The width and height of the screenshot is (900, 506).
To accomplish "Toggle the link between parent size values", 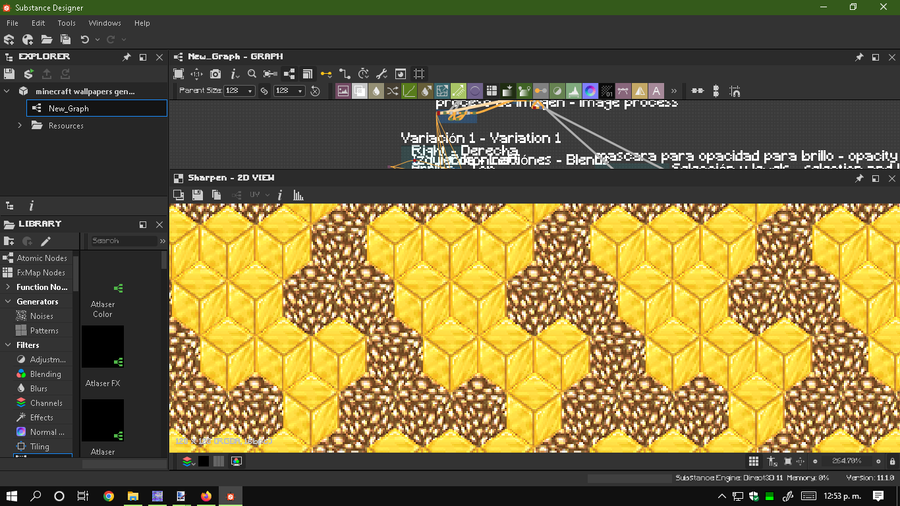I will 265,91.
